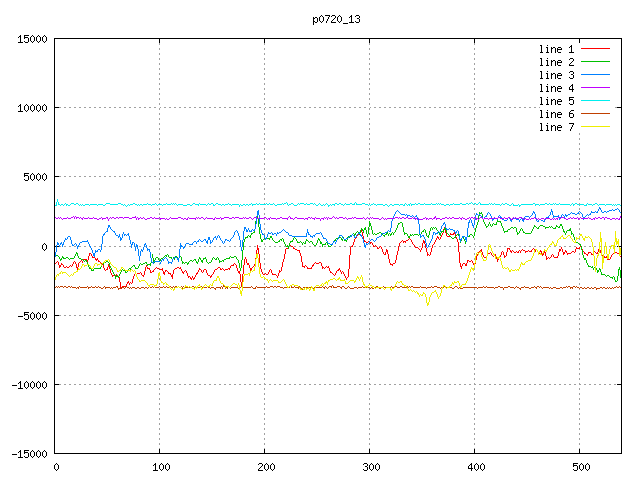This screenshot has height=480, width=640.
Task: Select the 5000 y-axis tick label
Action: (x=34, y=177)
